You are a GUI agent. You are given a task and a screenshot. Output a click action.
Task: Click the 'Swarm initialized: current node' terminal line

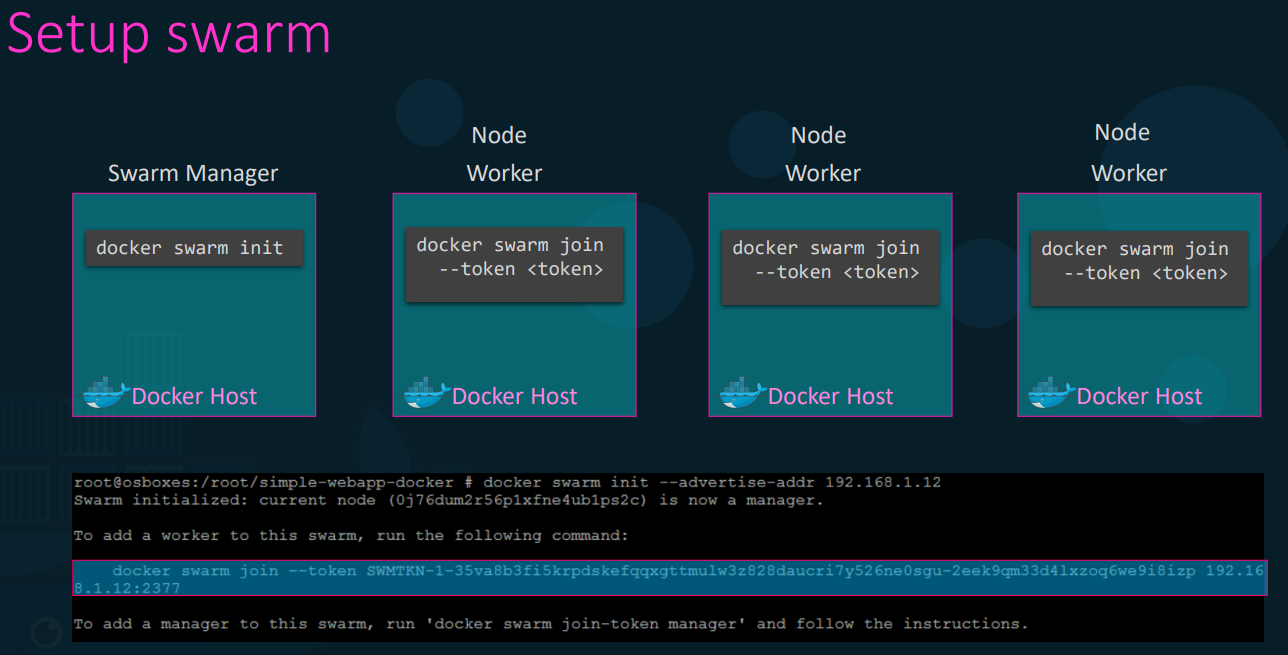click(449, 500)
